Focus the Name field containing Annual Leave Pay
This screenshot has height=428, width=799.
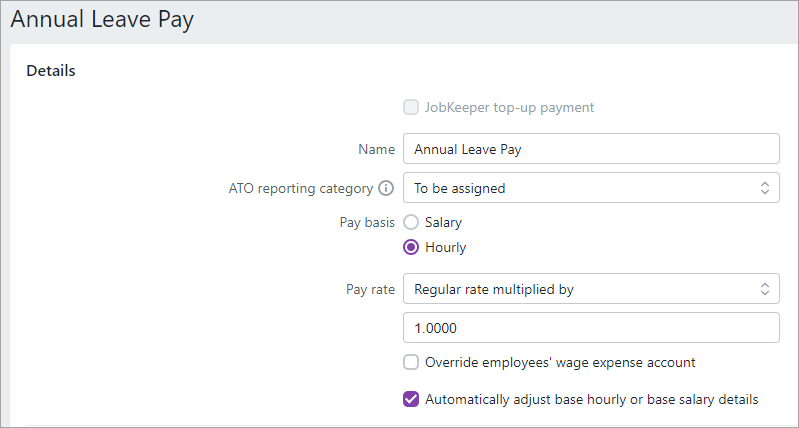[x=591, y=149]
